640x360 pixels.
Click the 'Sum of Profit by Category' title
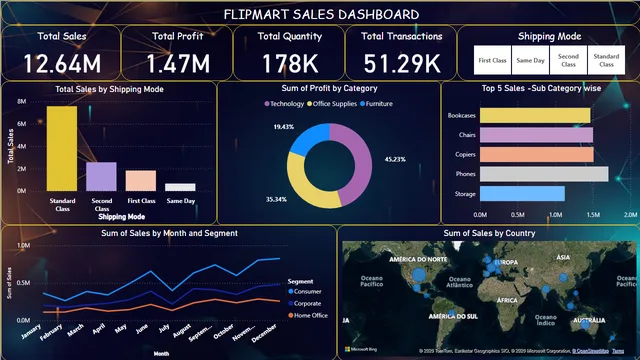pyautogui.click(x=329, y=88)
